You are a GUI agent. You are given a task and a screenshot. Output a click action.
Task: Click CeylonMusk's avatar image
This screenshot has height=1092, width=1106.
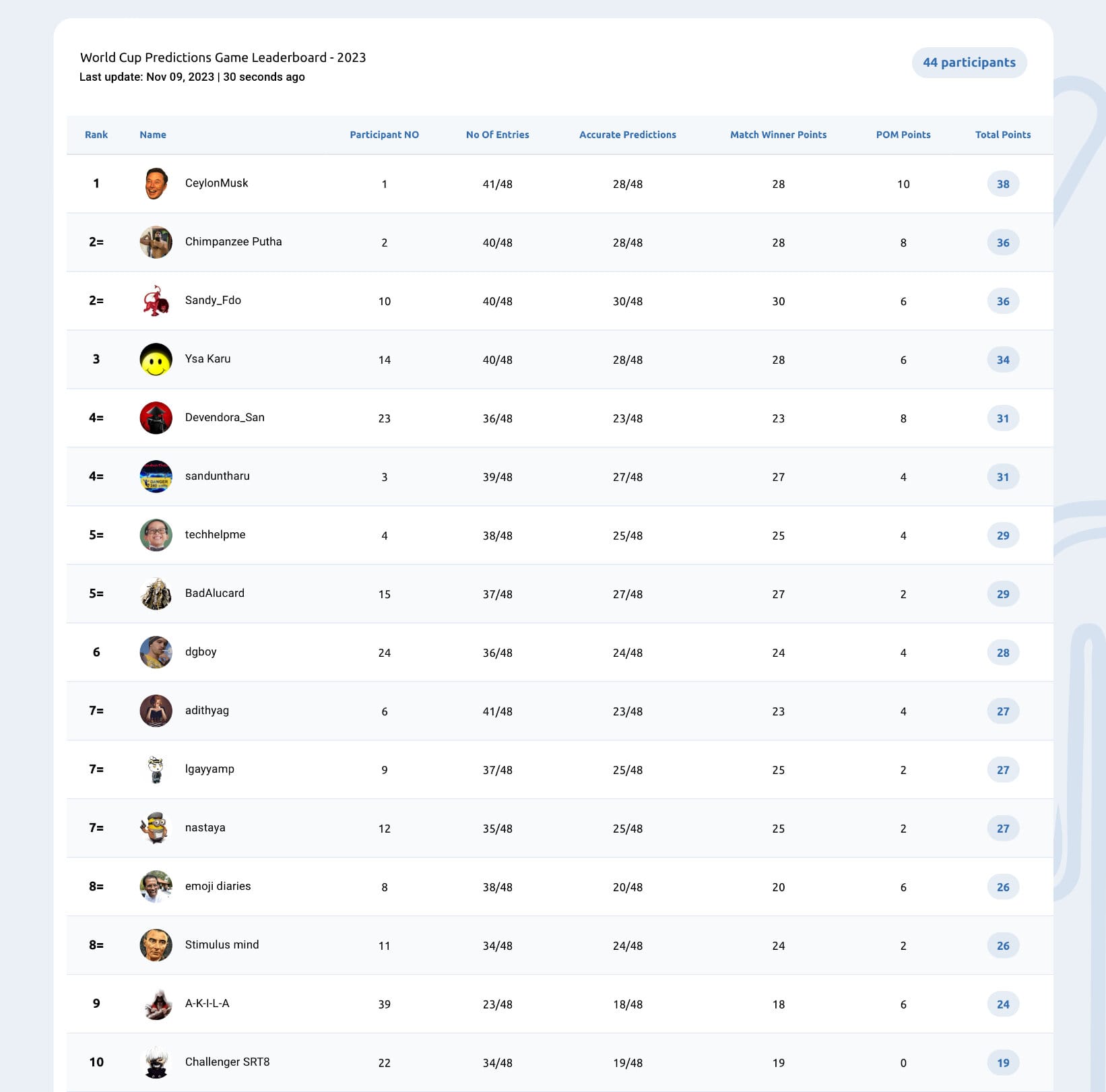point(156,183)
